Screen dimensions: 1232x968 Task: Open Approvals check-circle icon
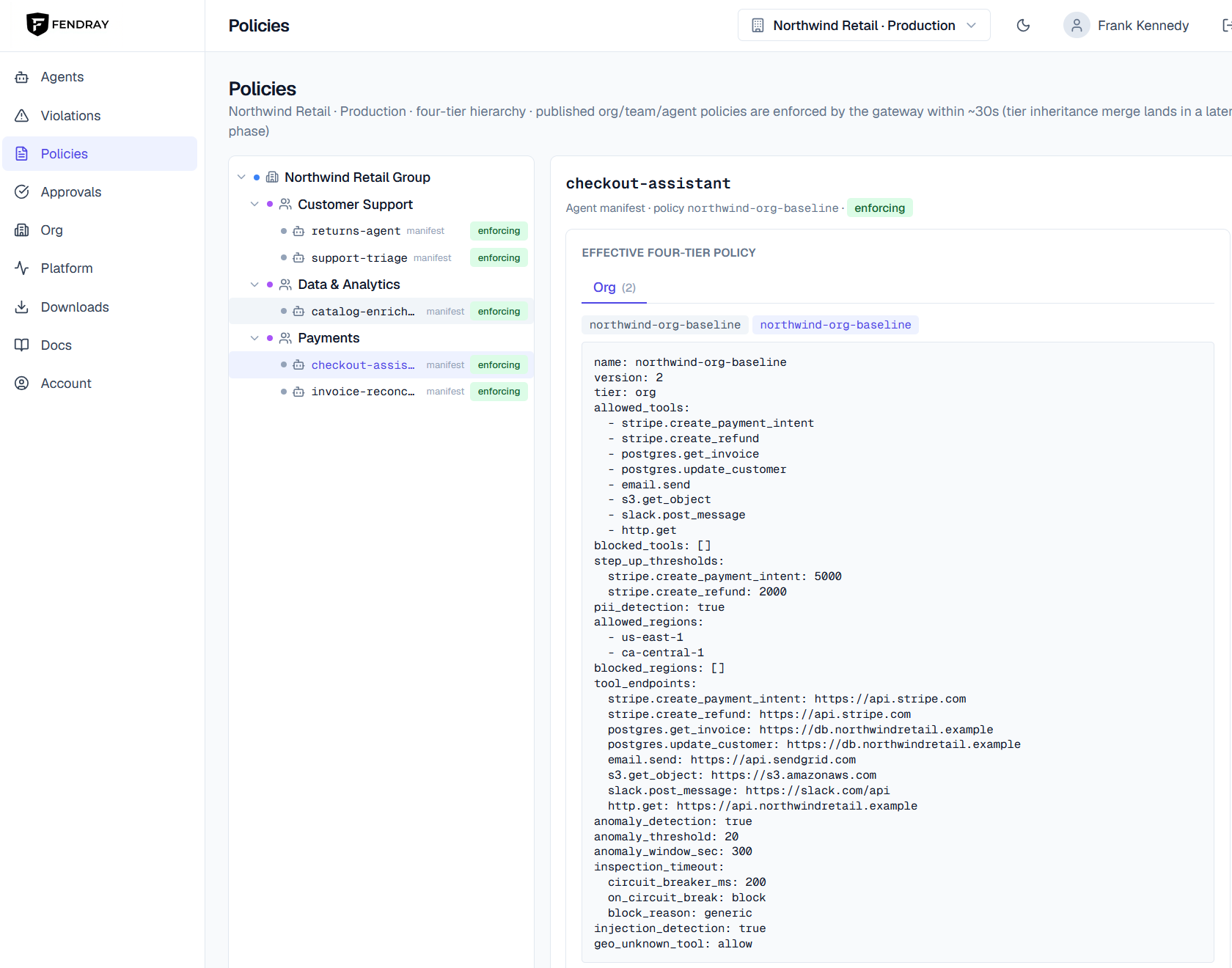[x=22, y=191]
